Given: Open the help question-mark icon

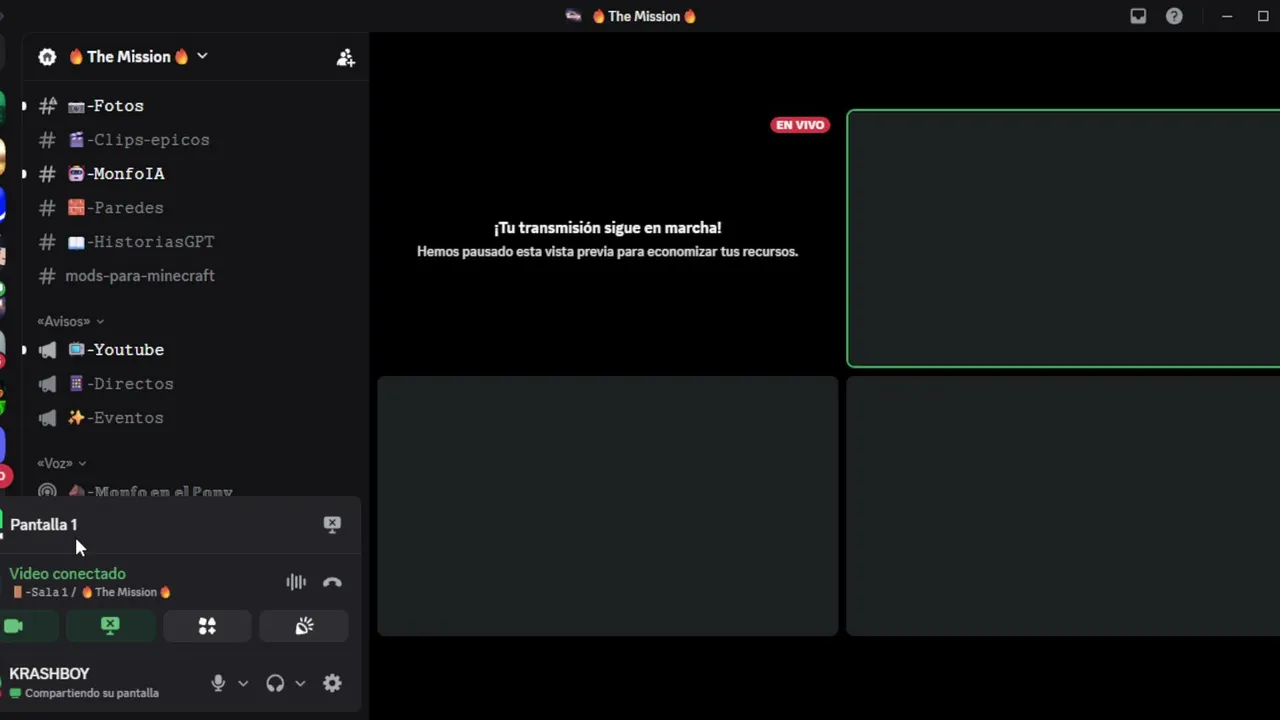Looking at the screenshot, I should (x=1174, y=16).
